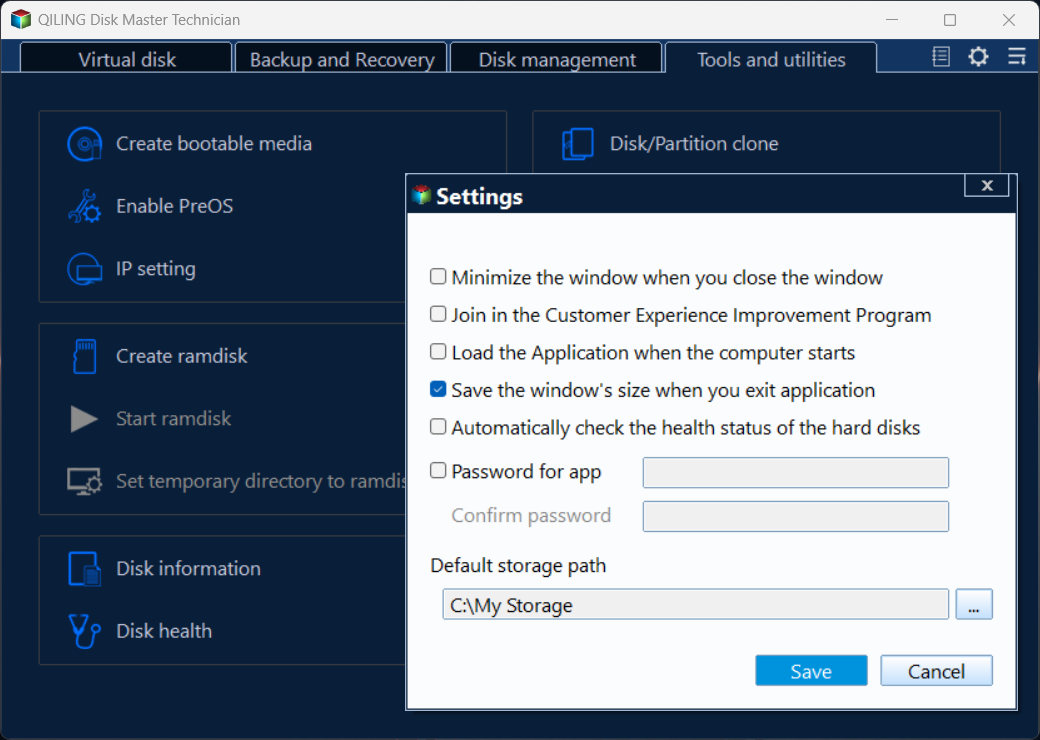Click the Default storage path field
The width and height of the screenshot is (1040, 740).
click(695, 605)
